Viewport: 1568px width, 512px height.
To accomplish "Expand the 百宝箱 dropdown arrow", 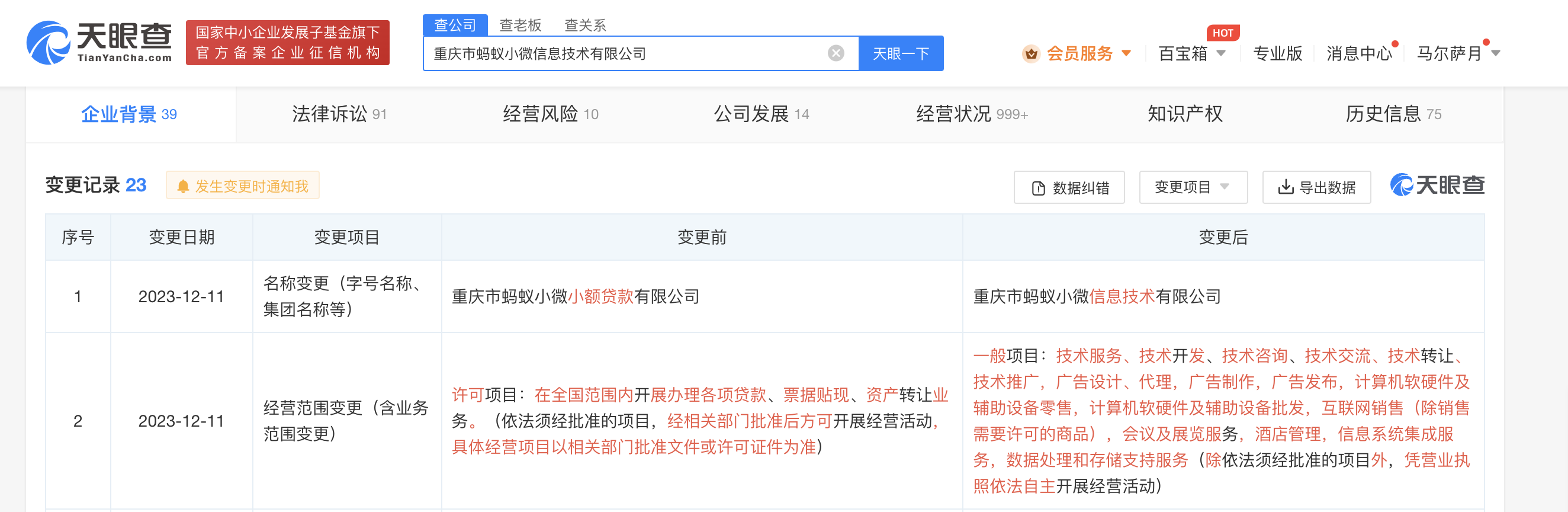I will point(1220,53).
